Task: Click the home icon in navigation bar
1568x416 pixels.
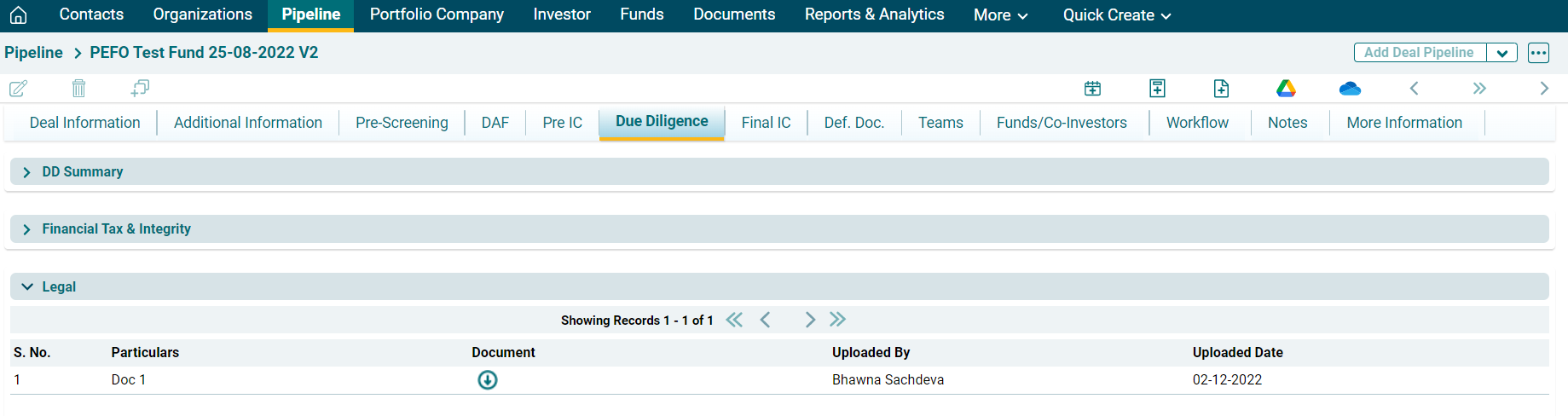Action: [x=18, y=15]
